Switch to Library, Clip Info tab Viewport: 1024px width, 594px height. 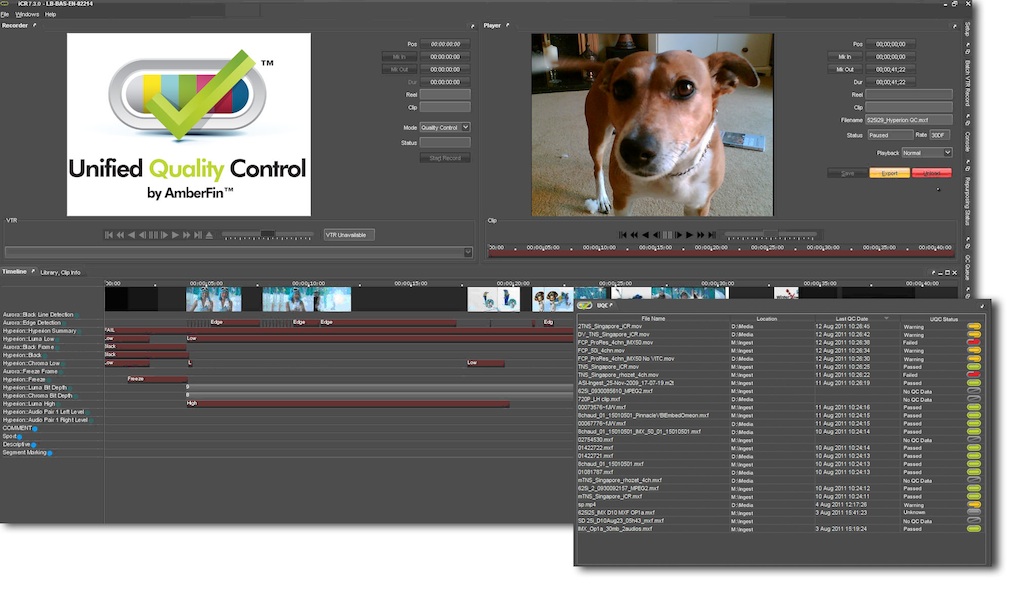60,272
